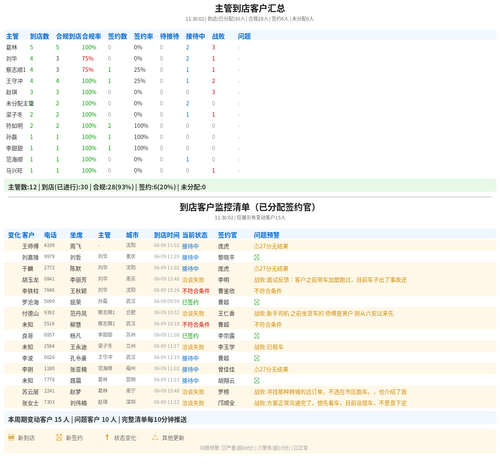500x470 pixels.
Task: Click seat name 刘伟楠
Action: coord(79,403)
